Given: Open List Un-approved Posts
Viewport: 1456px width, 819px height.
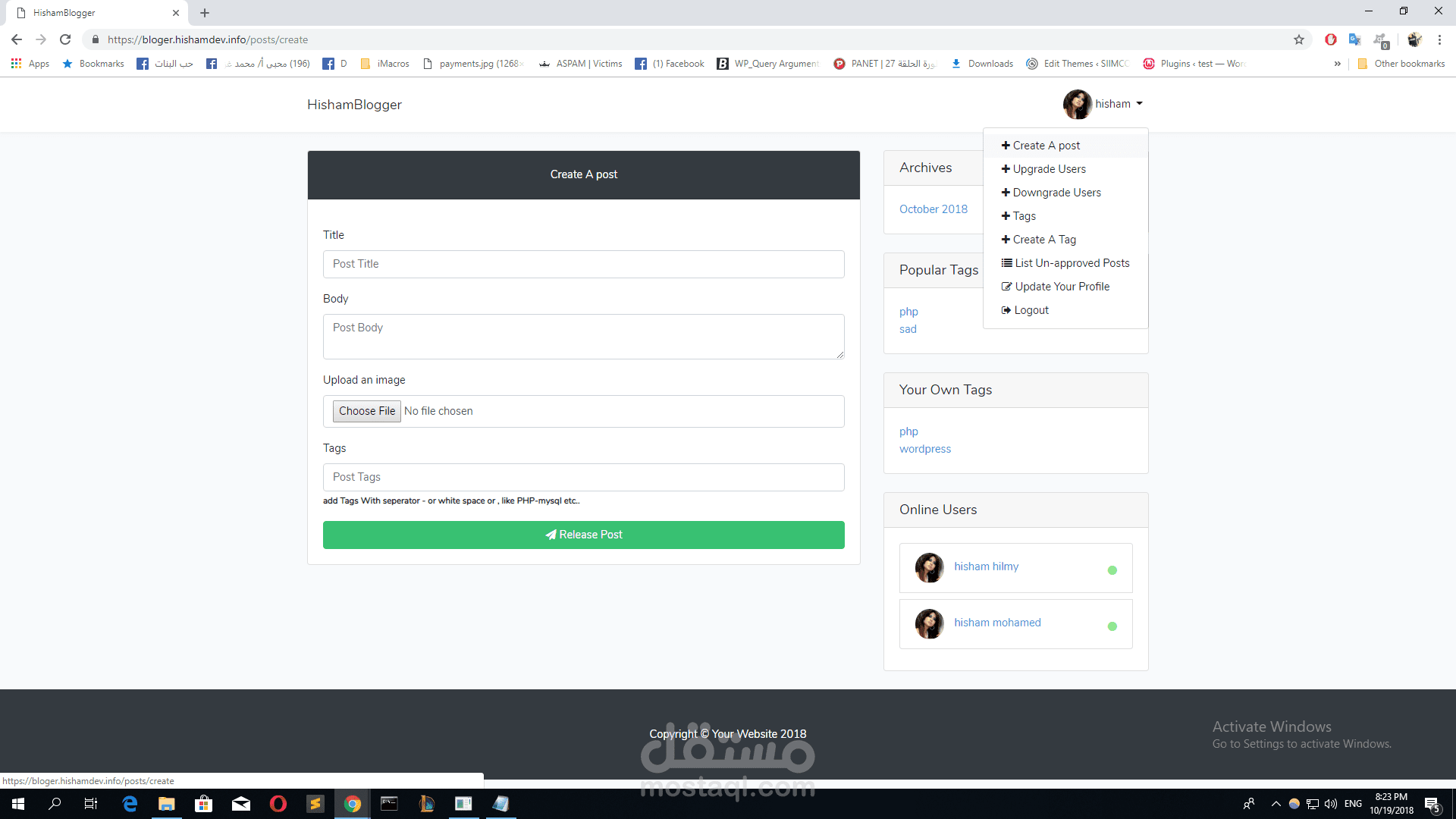Looking at the screenshot, I should point(1065,263).
